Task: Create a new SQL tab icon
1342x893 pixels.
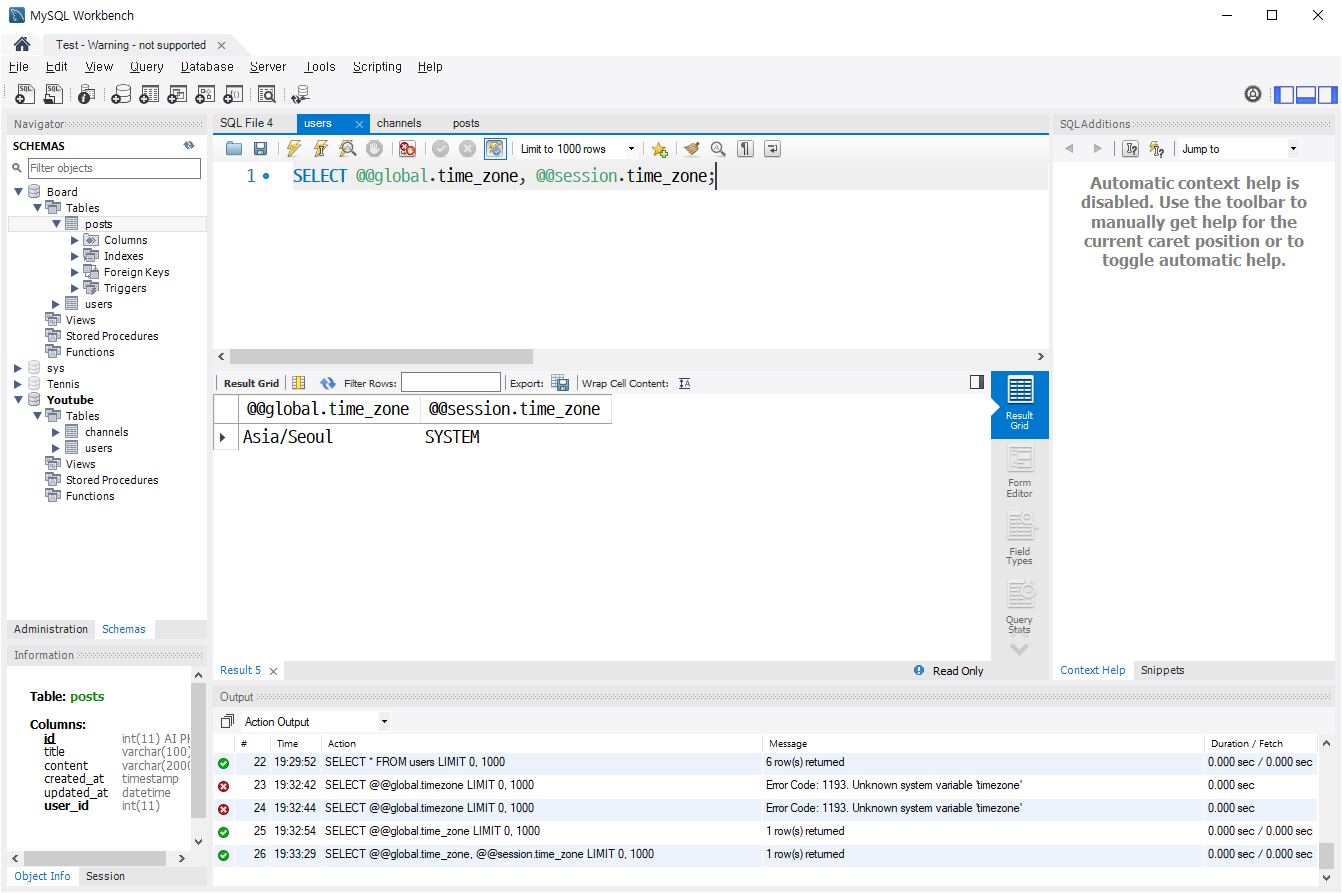Action: [25, 94]
